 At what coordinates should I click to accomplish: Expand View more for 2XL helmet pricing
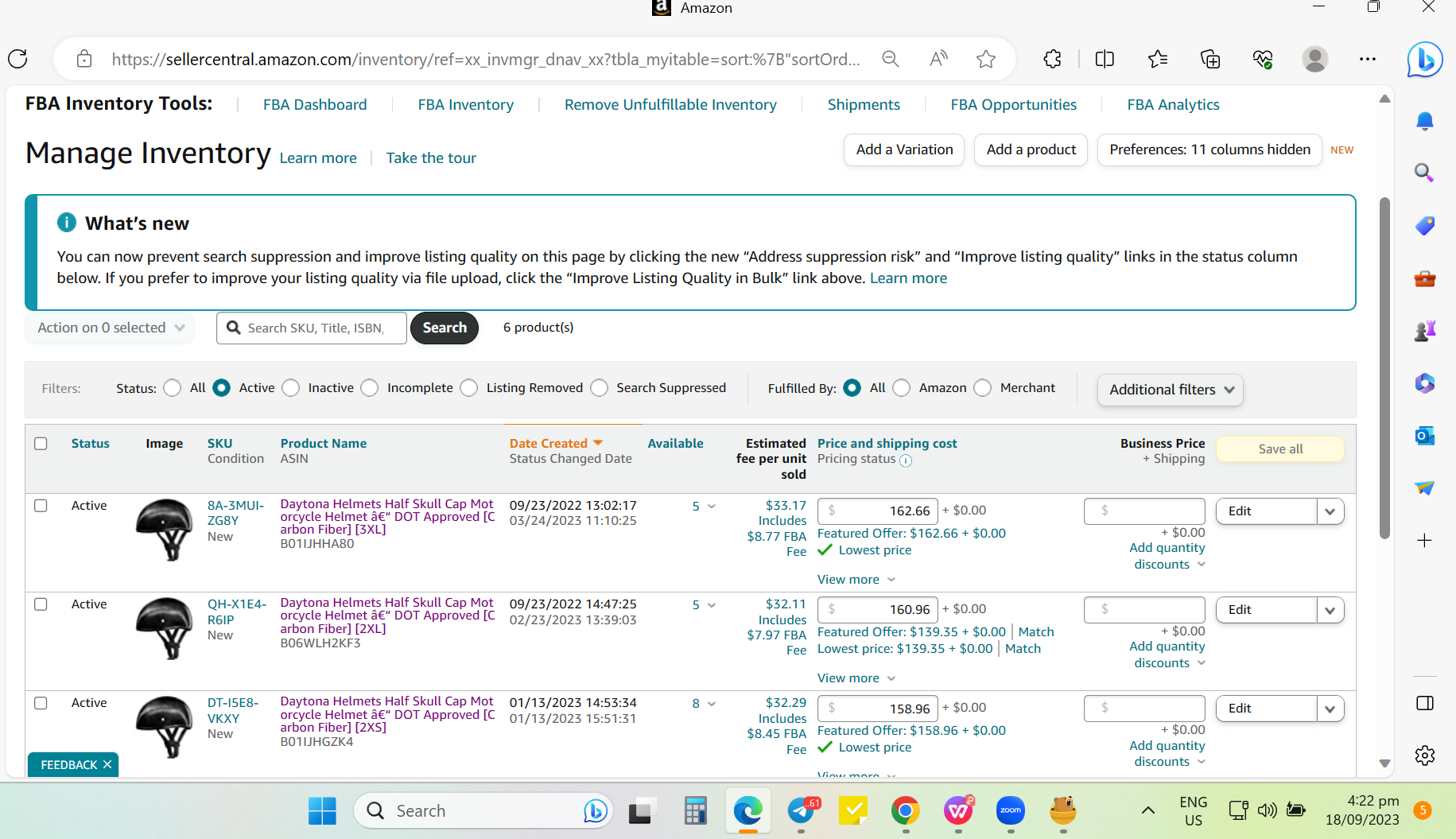click(856, 678)
